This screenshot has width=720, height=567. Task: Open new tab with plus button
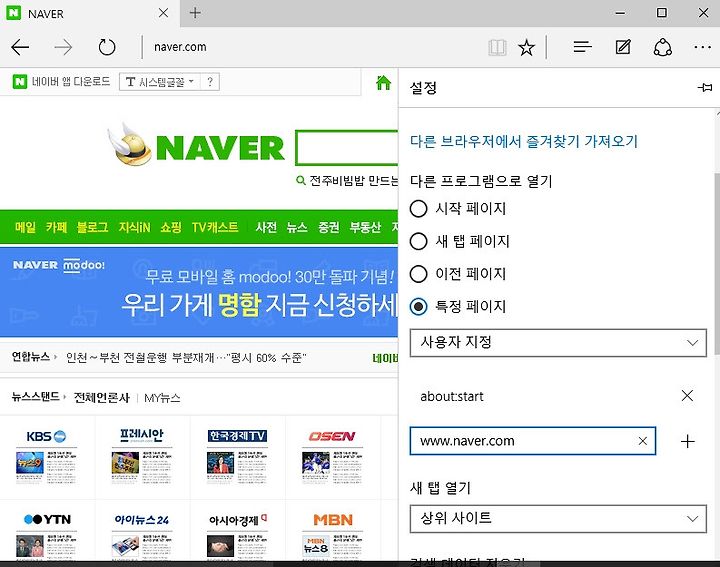(x=195, y=13)
